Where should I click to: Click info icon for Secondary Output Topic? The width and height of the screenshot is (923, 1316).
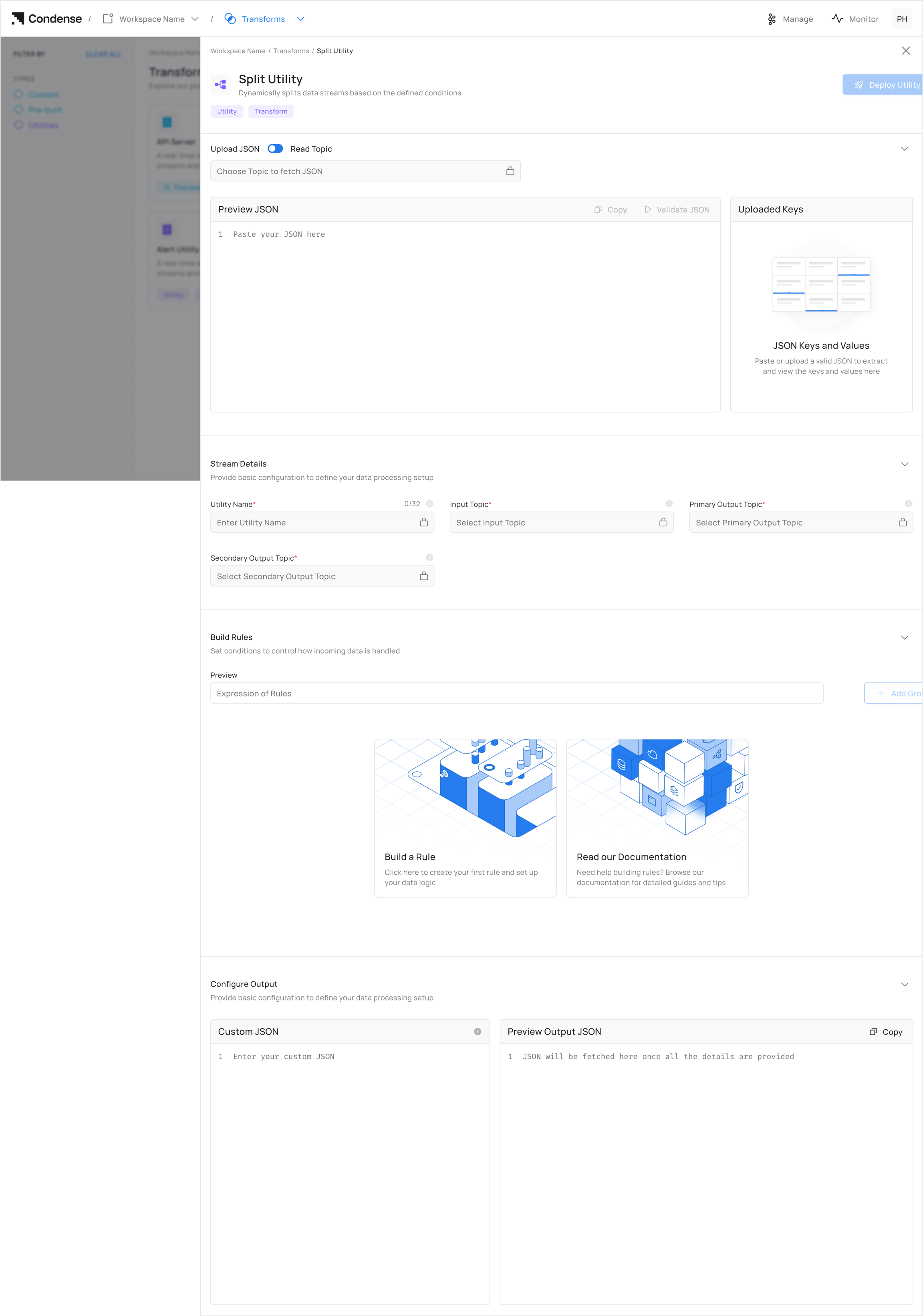[429, 558]
